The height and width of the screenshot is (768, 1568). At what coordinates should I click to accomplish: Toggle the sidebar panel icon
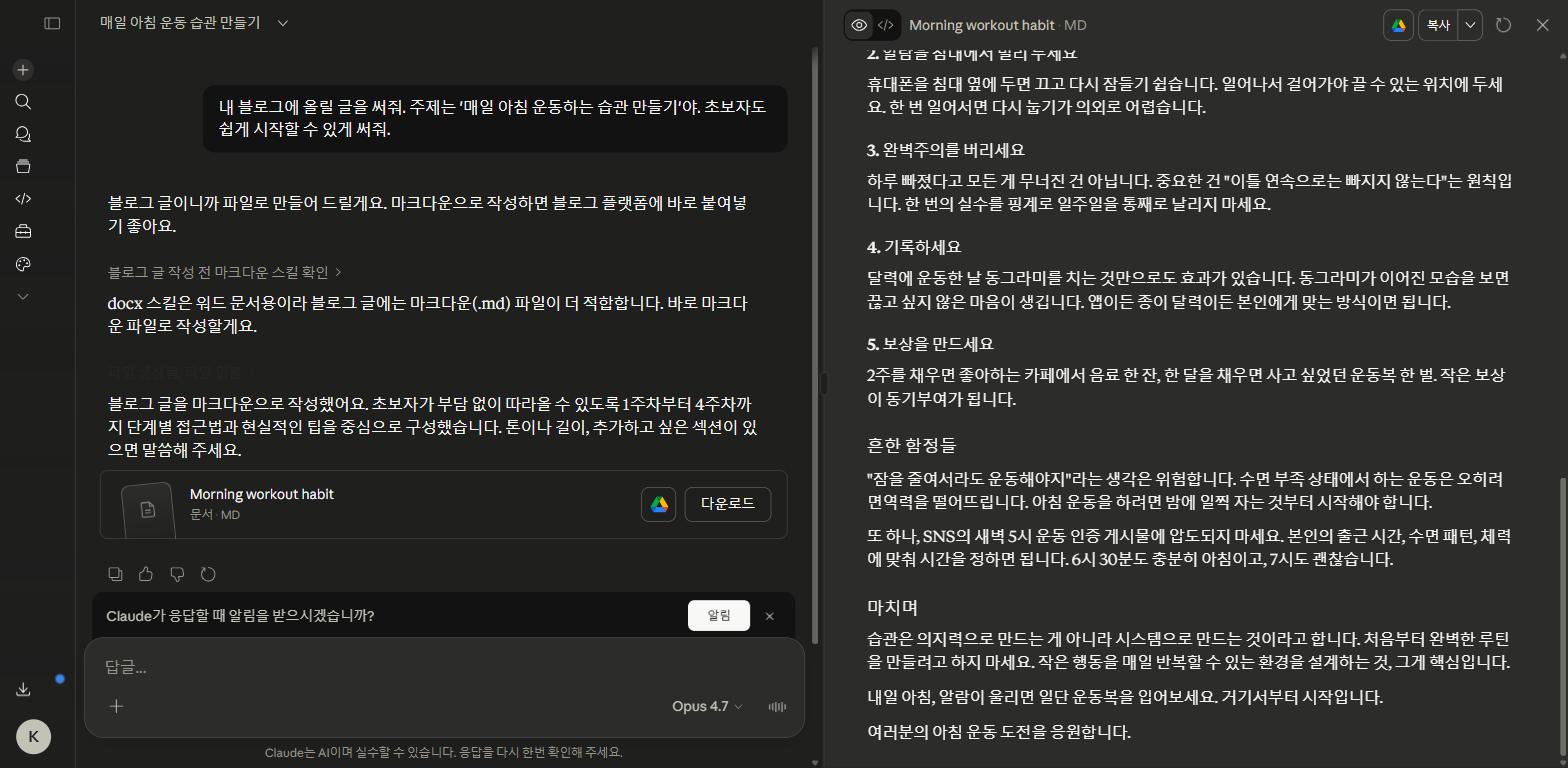click(x=52, y=23)
